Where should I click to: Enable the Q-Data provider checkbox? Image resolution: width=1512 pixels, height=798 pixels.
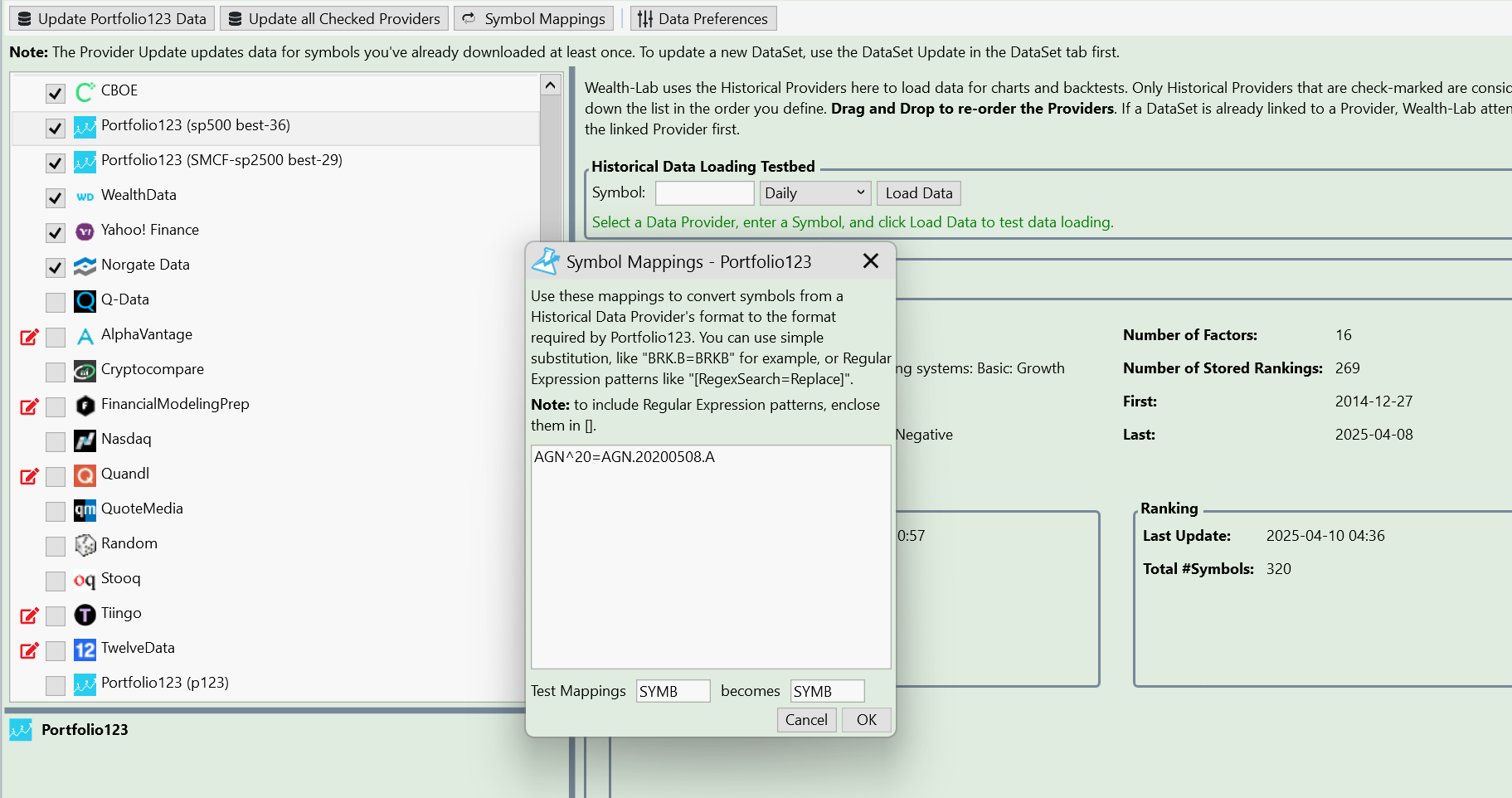(x=56, y=302)
